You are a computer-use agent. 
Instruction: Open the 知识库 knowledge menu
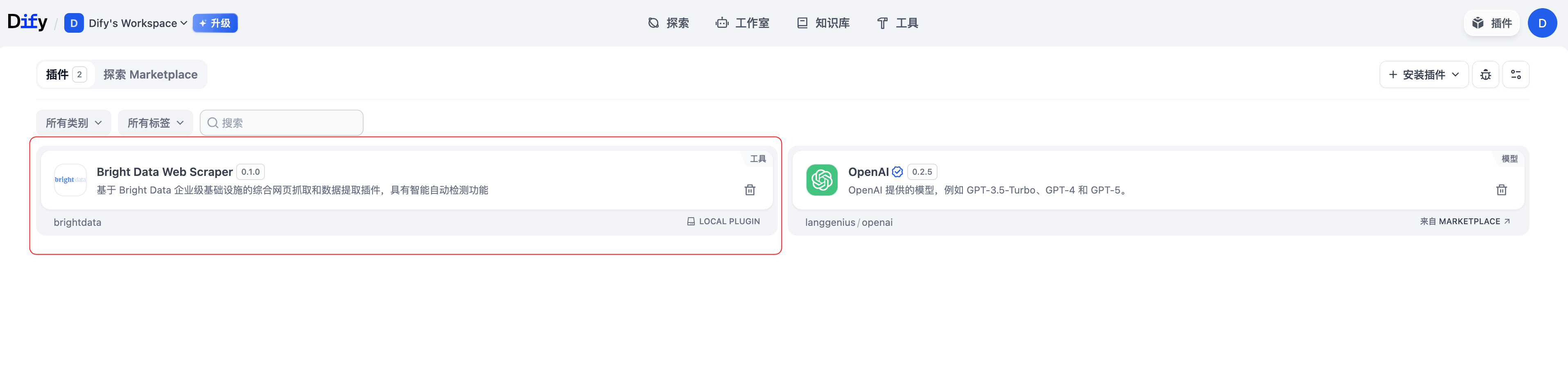pos(823,23)
